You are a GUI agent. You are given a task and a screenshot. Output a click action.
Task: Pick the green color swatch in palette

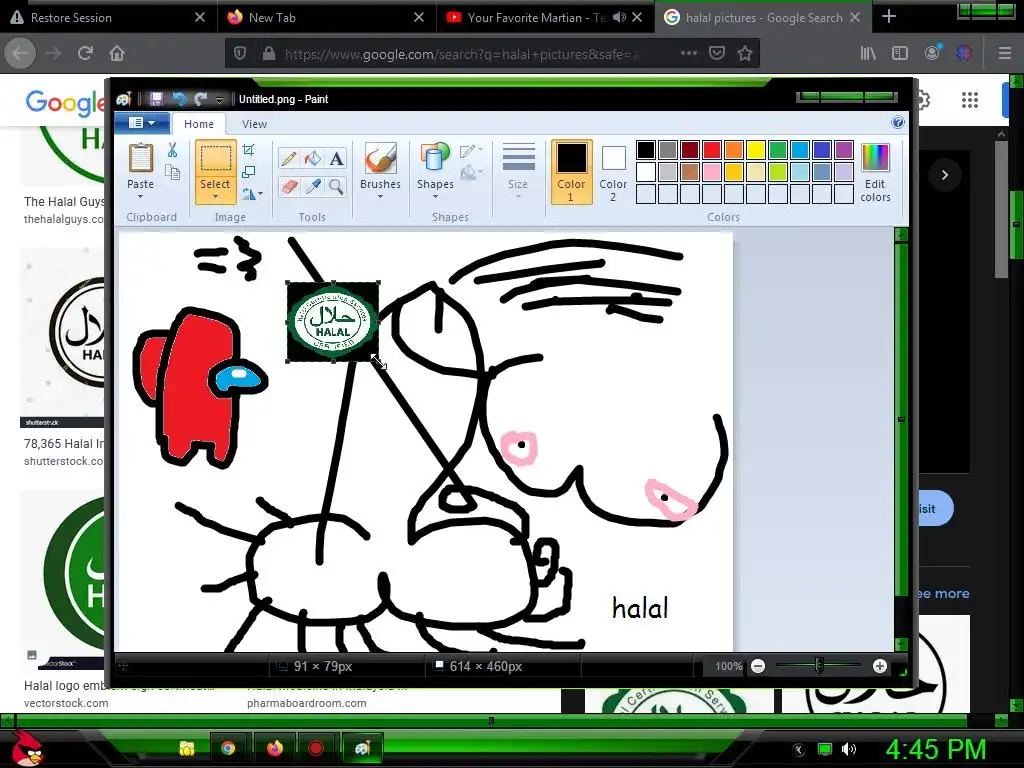pos(778,150)
